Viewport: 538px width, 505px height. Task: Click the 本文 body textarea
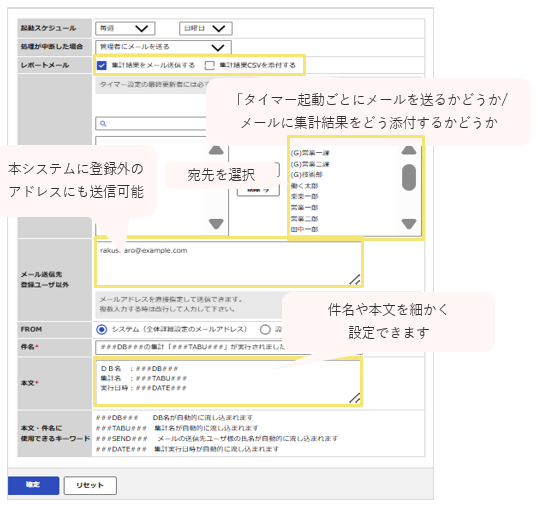pos(228,382)
